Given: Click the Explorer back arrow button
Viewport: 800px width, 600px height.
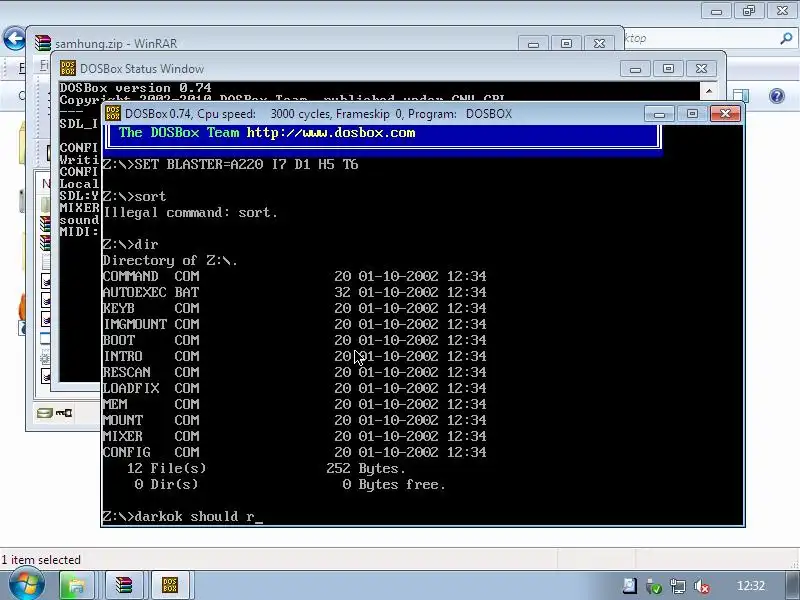Looking at the screenshot, I should (14, 38).
